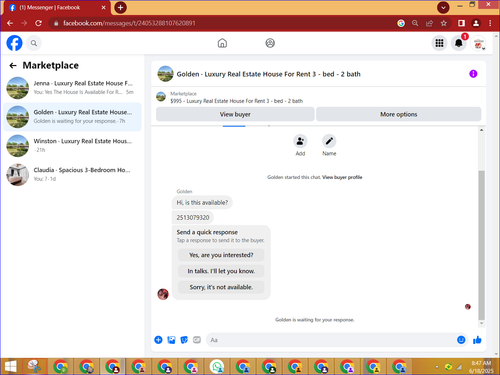Image resolution: width=500 pixels, height=375 pixels.
Task: Click the chat vertical scrollbar thumb
Action: coord(481,245)
